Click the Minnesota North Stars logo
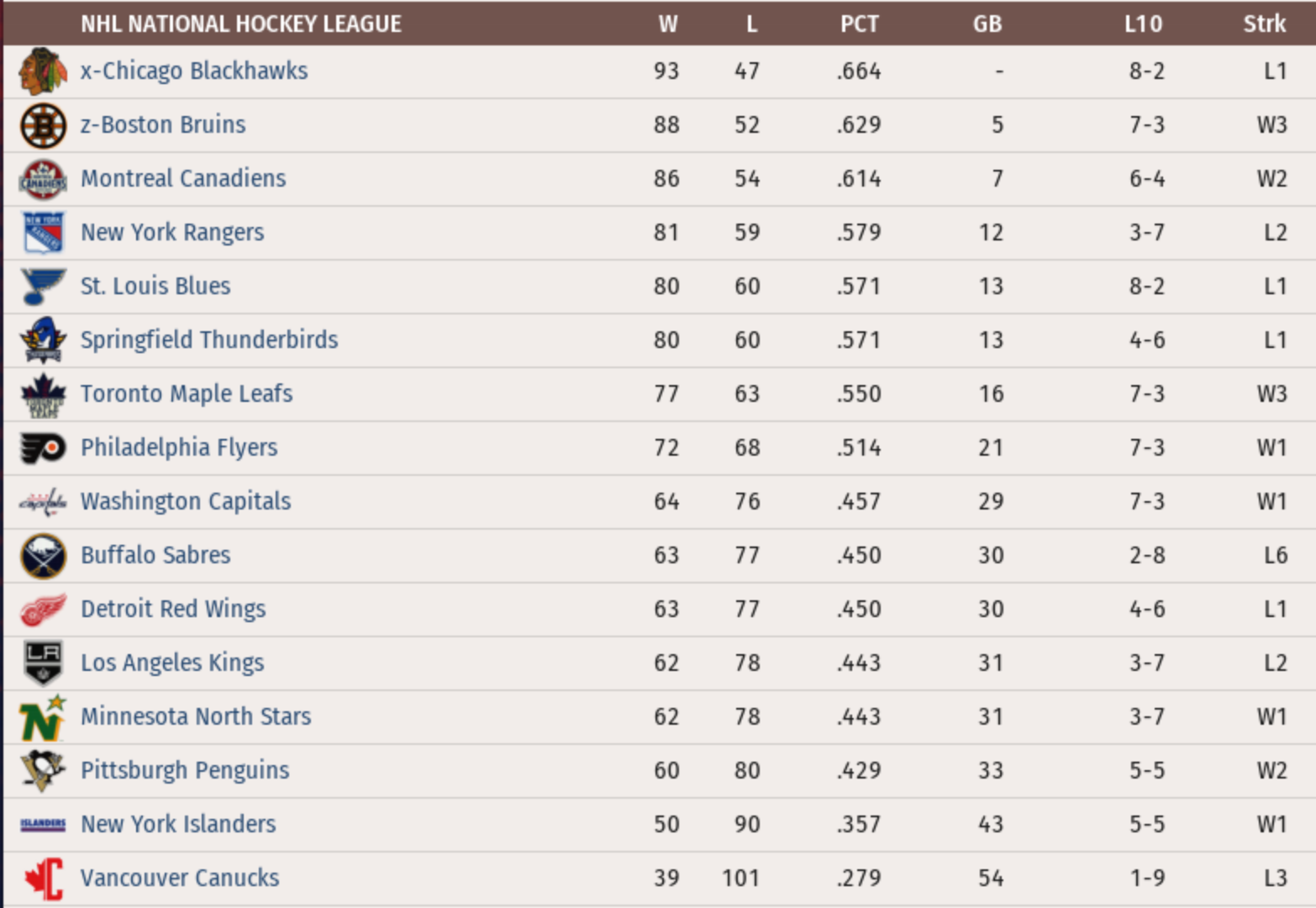 pos(43,717)
